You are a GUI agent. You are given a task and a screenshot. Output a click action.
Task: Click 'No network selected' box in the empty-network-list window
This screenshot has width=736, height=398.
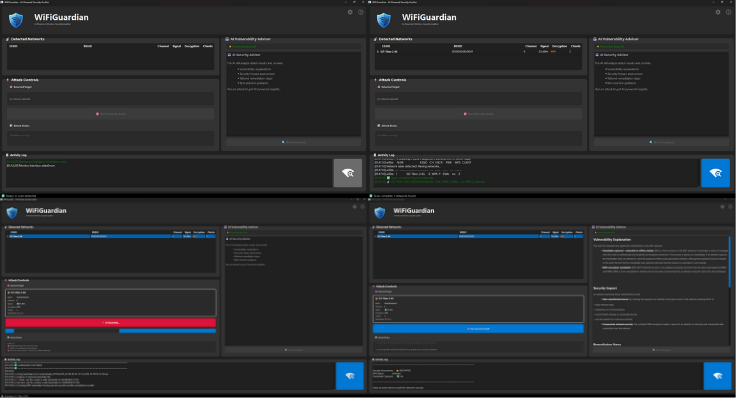tap(110, 99)
